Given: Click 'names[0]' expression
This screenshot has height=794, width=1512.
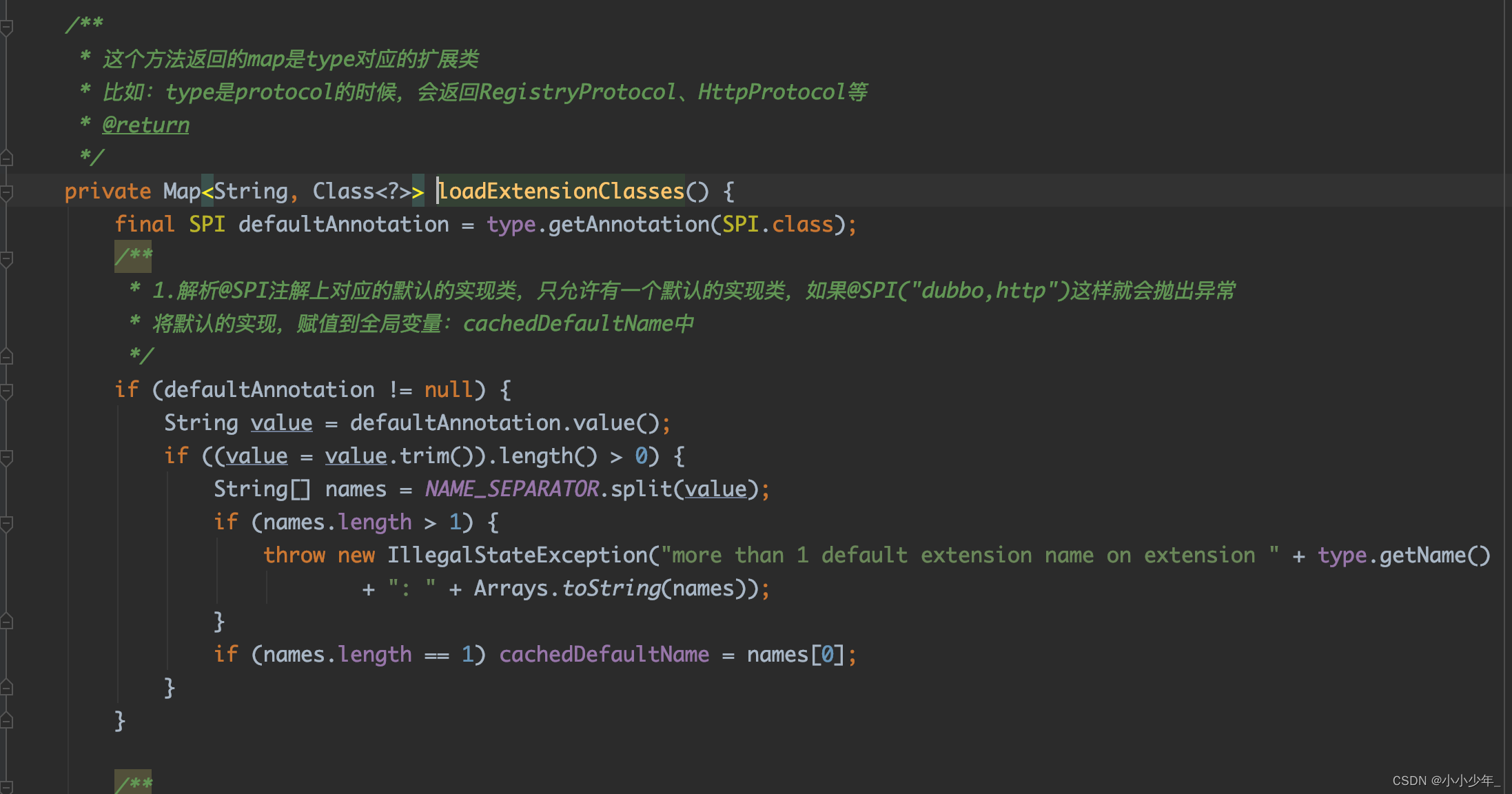Looking at the screenshot, I should coord(795,654).
